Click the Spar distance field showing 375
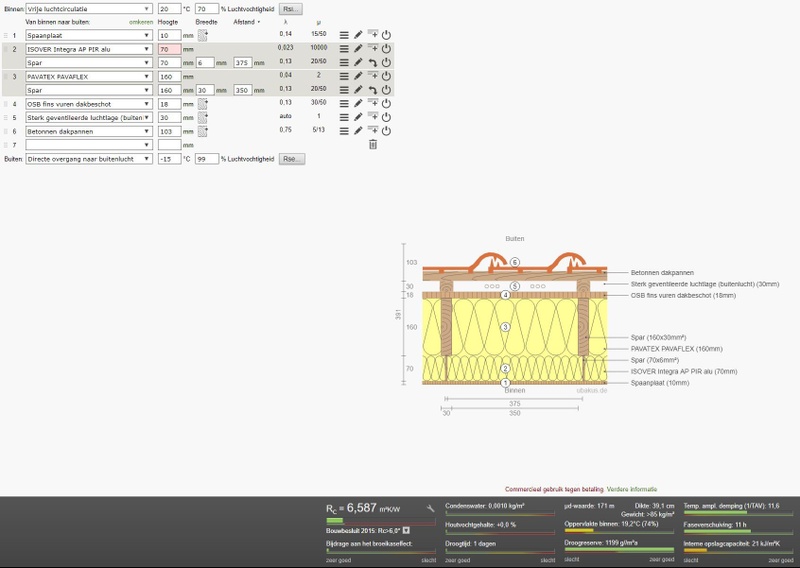Viewport: 800px width, 568px height. pos(243,63)
